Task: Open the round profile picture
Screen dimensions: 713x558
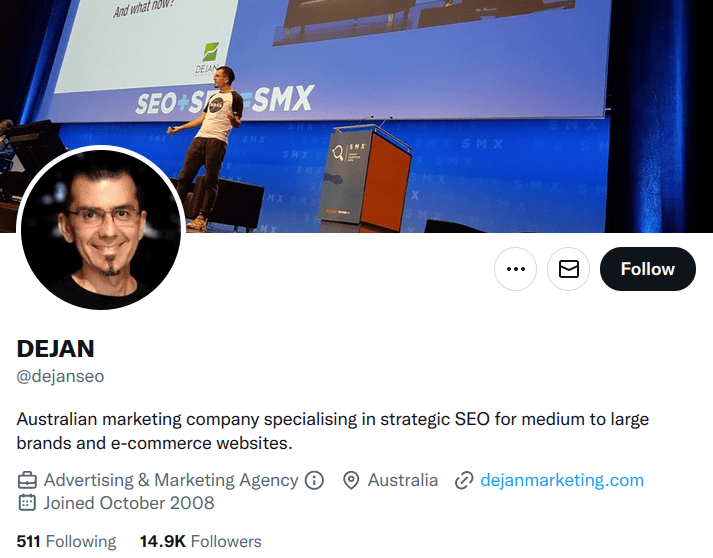Action: [101, 227]
